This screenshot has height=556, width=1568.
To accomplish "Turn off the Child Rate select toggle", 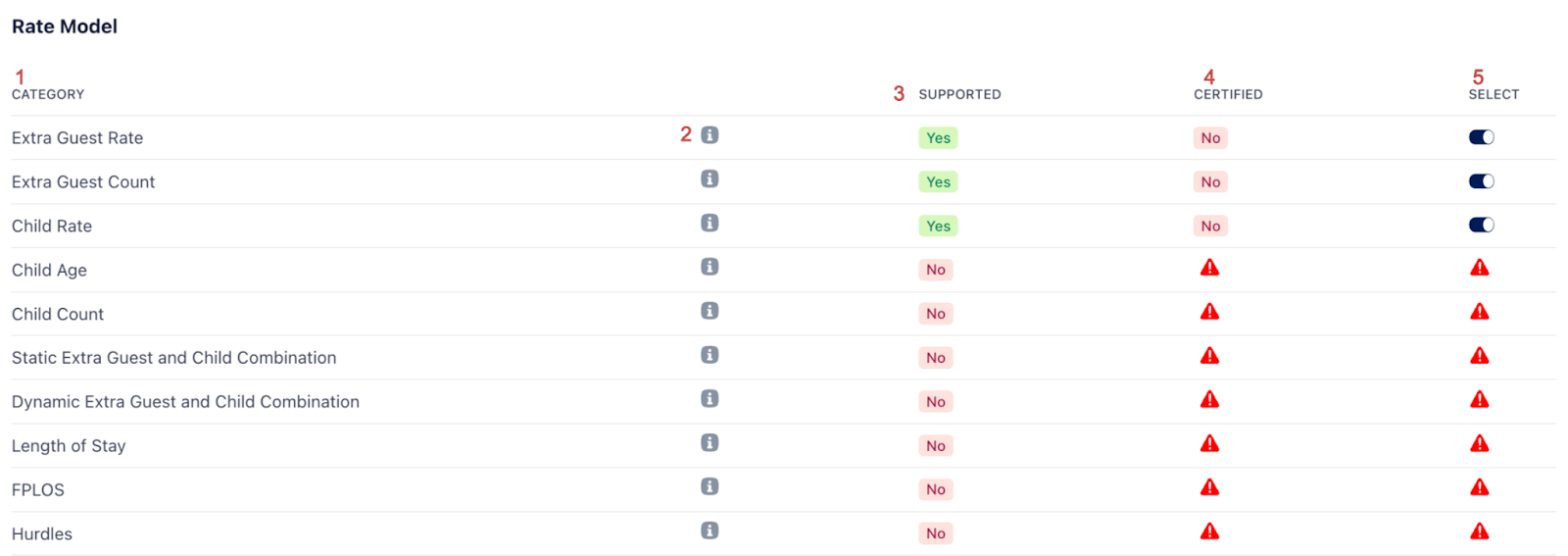I will tap(1481, 226).
